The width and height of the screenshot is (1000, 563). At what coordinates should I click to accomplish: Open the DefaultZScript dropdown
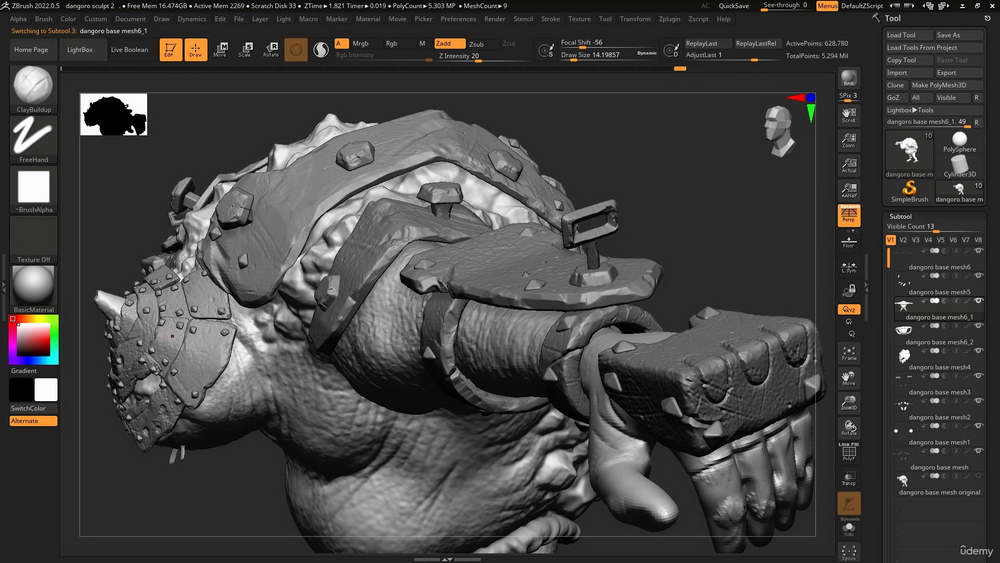[x=862, y=6]
